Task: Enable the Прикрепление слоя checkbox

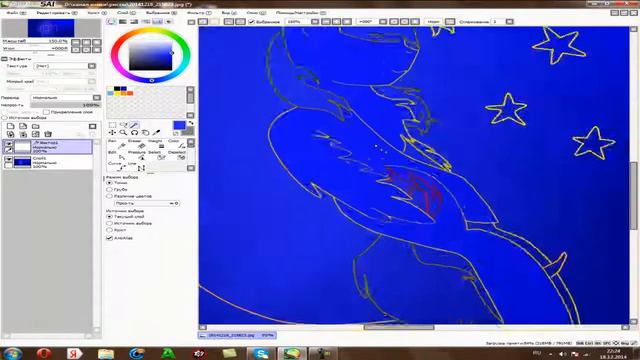Action: [x=47, y=112]
